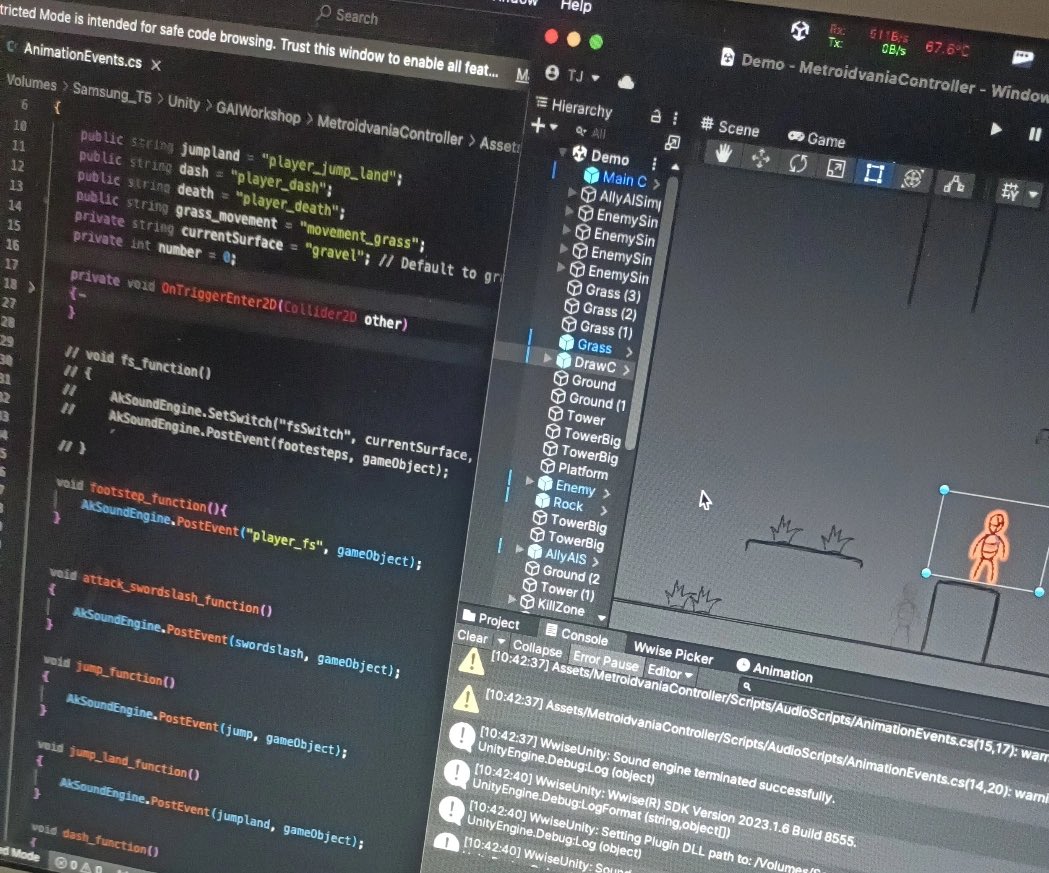Click the search-by-type icon in Hierarchy

(672, 142)
